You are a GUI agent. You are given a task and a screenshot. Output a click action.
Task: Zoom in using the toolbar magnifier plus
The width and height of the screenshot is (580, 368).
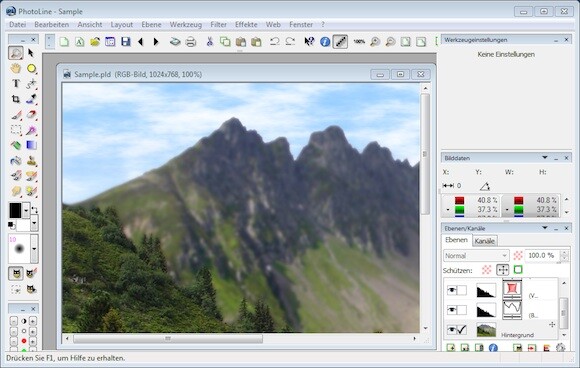(375, 41)
